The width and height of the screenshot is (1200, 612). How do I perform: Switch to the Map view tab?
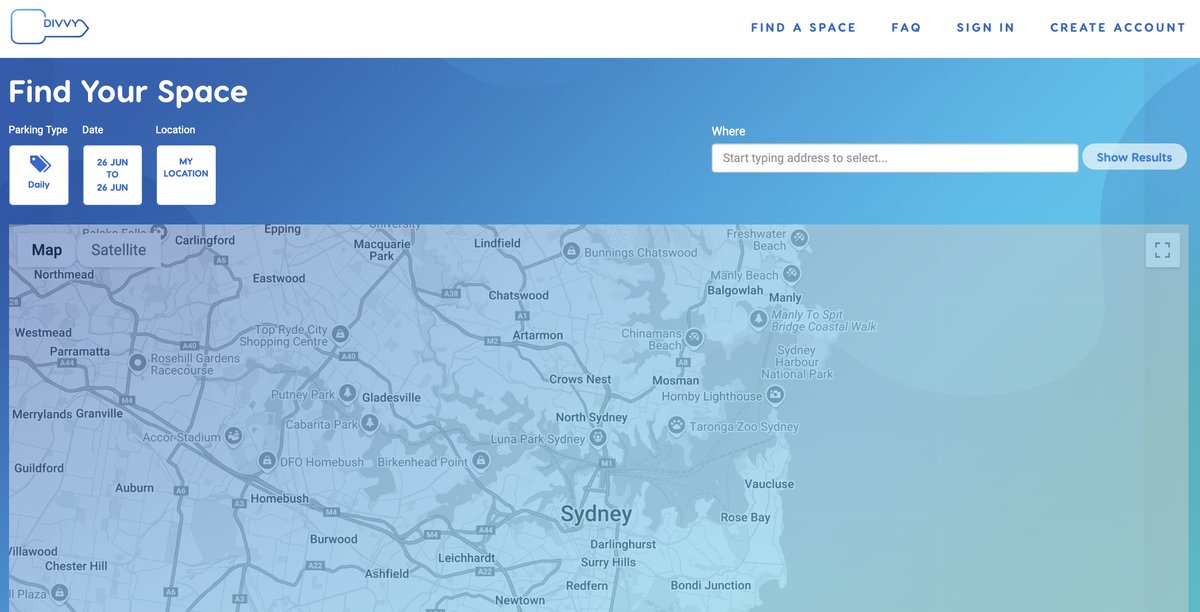coord(47,250)
